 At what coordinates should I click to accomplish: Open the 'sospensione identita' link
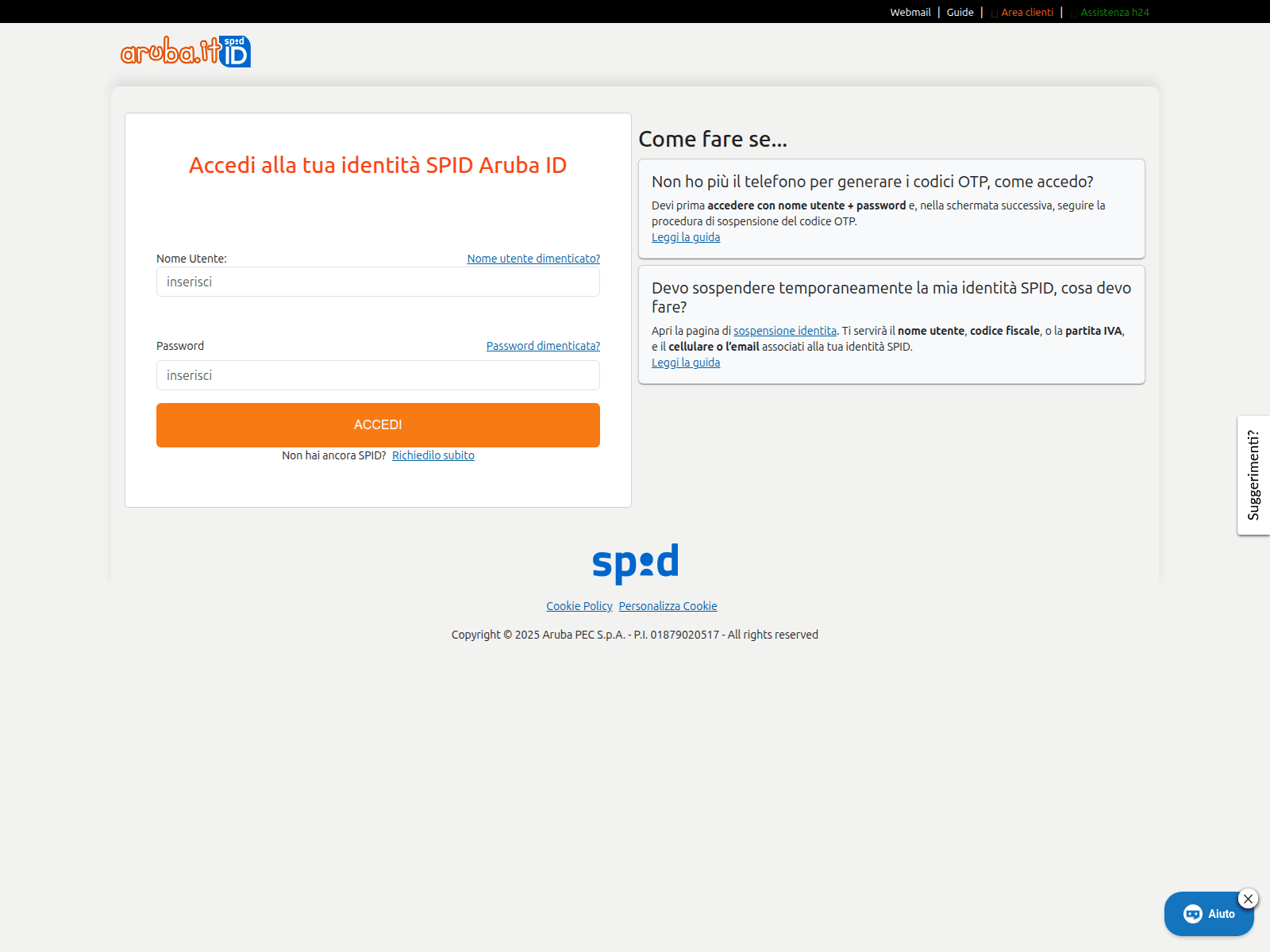(x=785, y=331)
